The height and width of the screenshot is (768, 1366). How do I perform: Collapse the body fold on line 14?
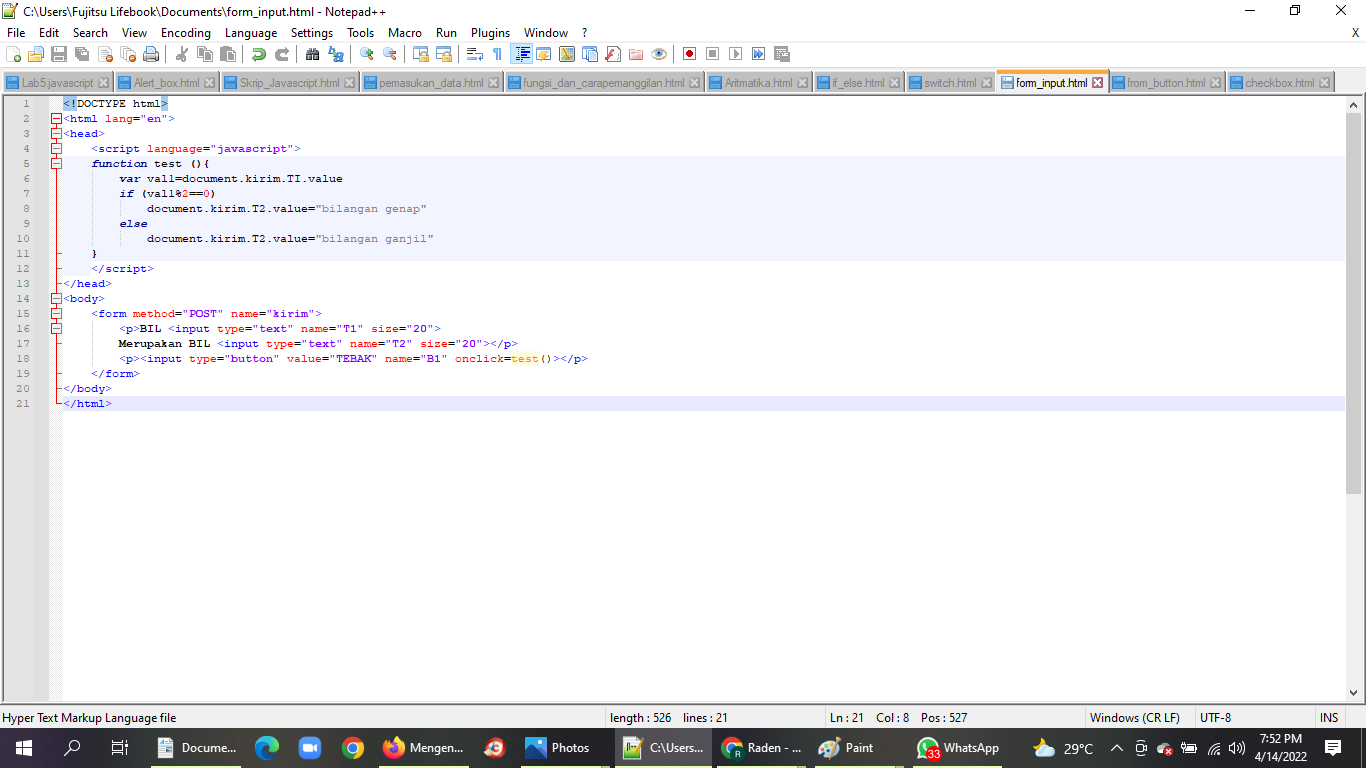coord(56,299)
